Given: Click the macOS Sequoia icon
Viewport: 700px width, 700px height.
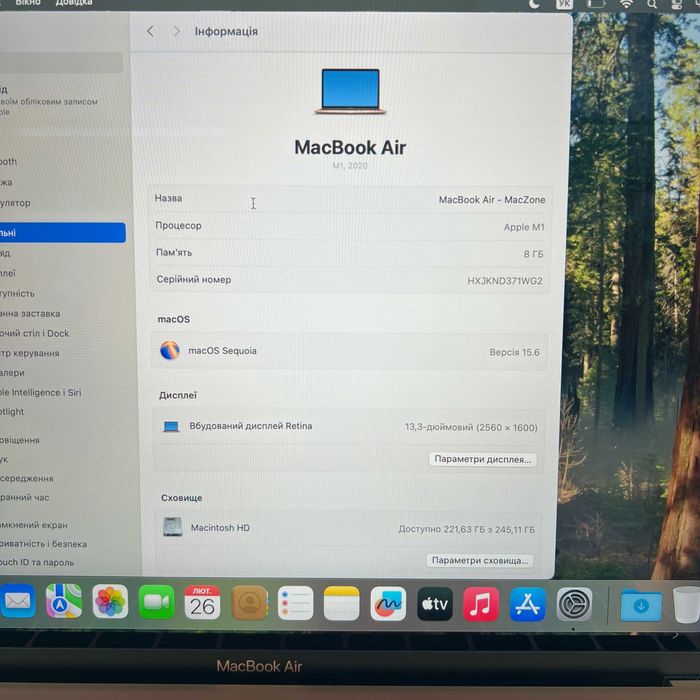Looking at the screenshot, I should 170,350.
